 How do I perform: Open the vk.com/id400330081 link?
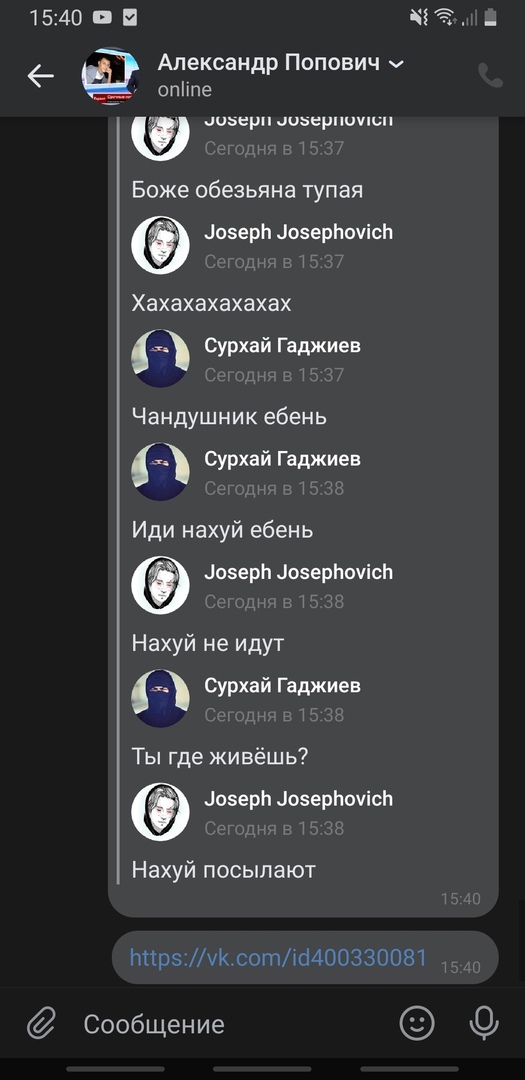pyautogui.click(x=278, y=957)
